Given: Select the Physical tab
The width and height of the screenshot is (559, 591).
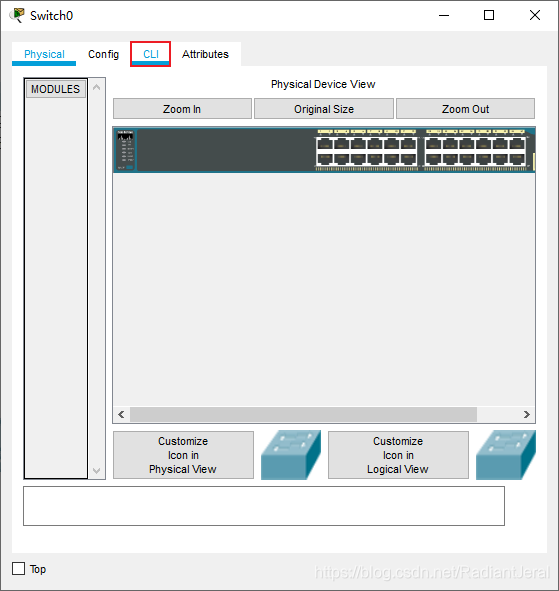Looking at the screenshot, I should pos(44,54).
